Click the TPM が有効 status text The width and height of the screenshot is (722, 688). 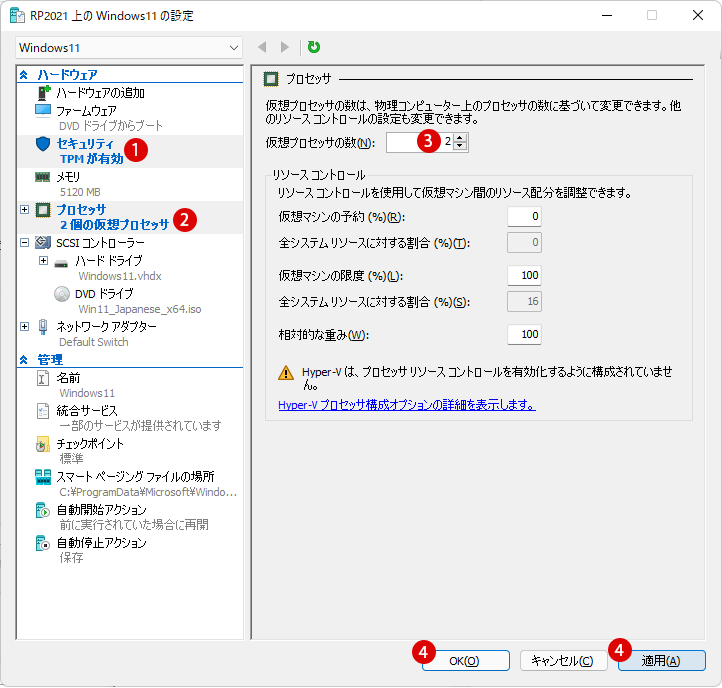click(92, 159)
